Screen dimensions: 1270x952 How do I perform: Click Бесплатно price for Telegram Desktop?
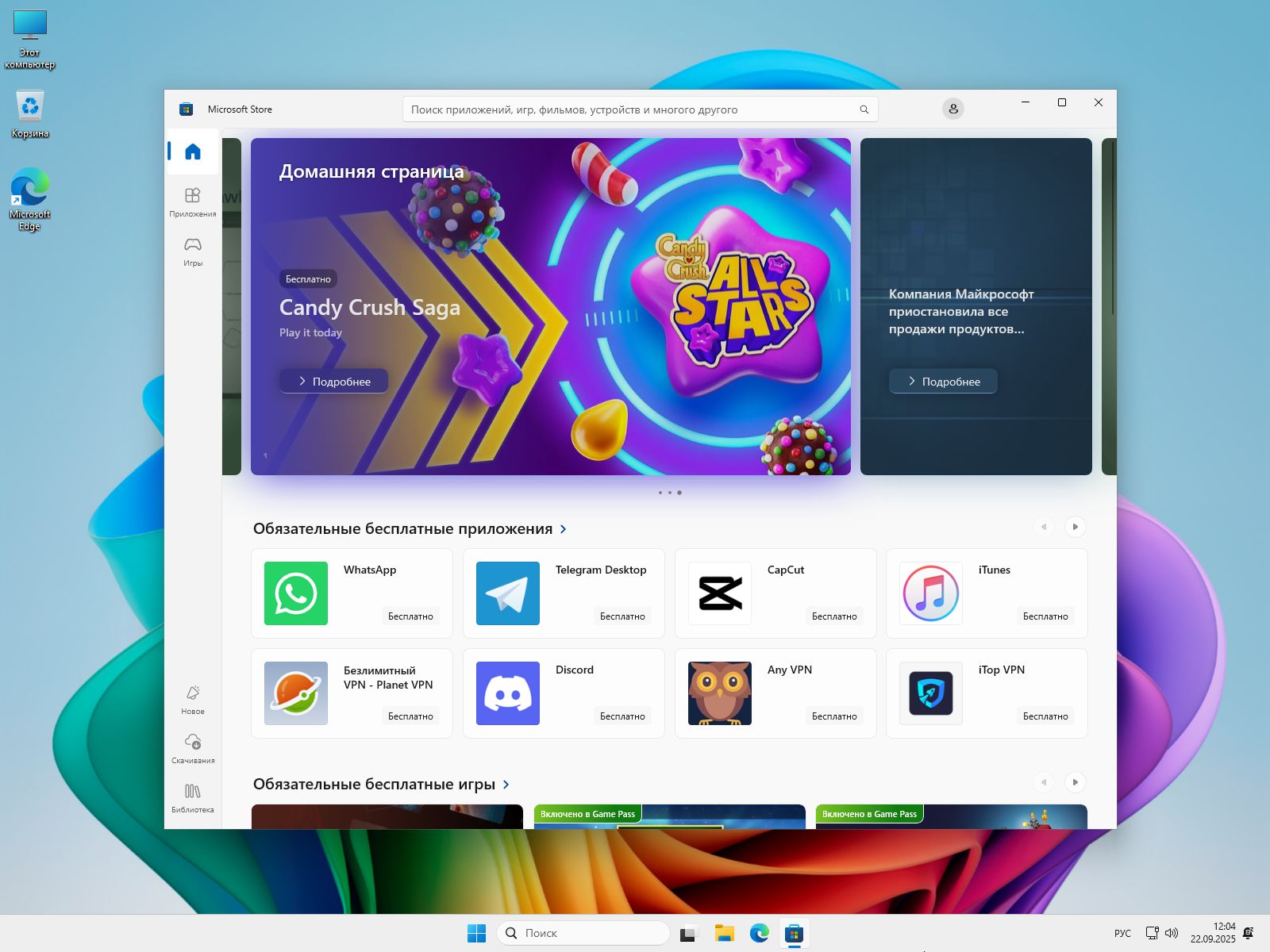tap(622, 616)
